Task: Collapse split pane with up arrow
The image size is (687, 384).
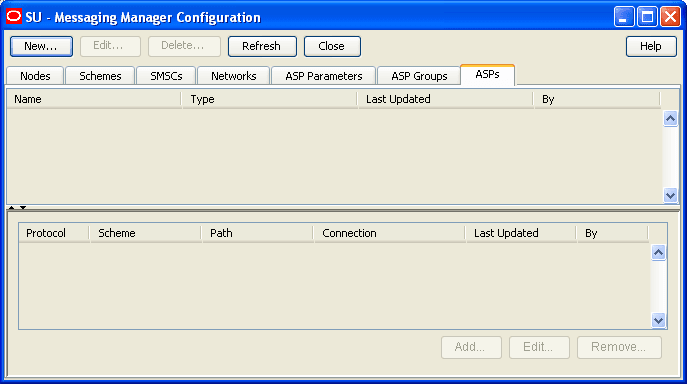Action: [x=12, y=207]
